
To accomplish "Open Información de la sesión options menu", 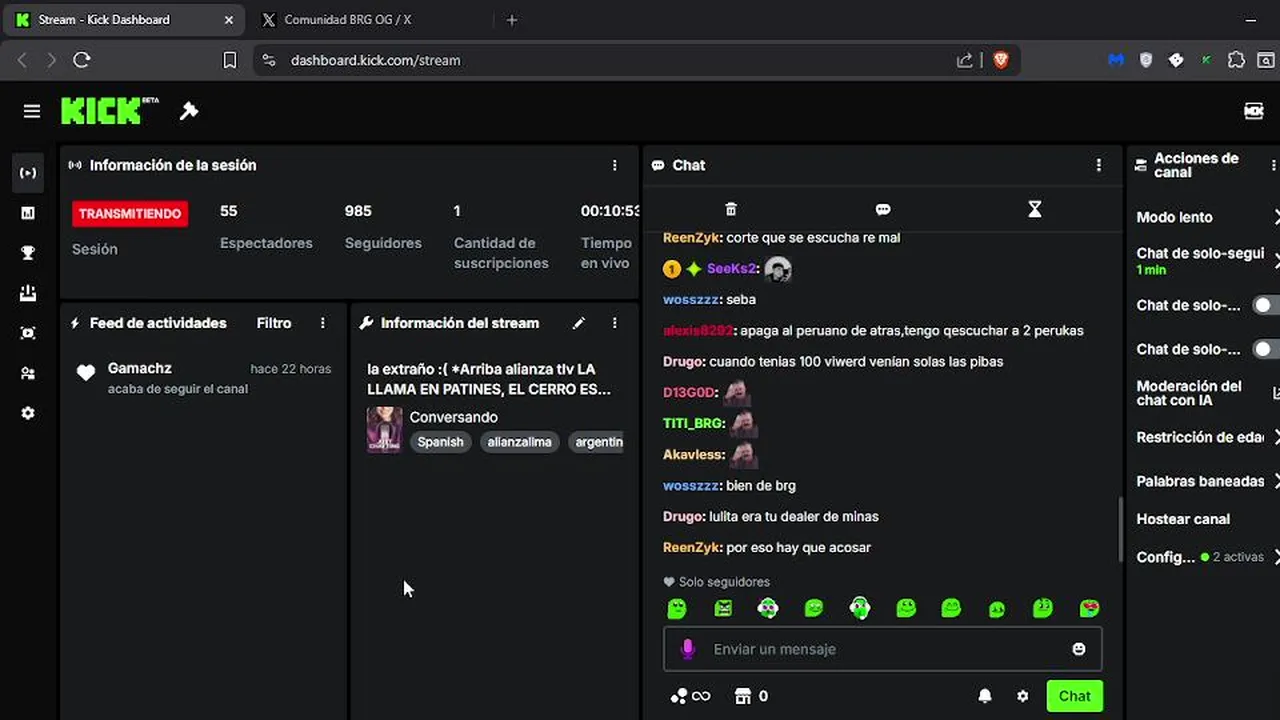I will tap(615, 165).
